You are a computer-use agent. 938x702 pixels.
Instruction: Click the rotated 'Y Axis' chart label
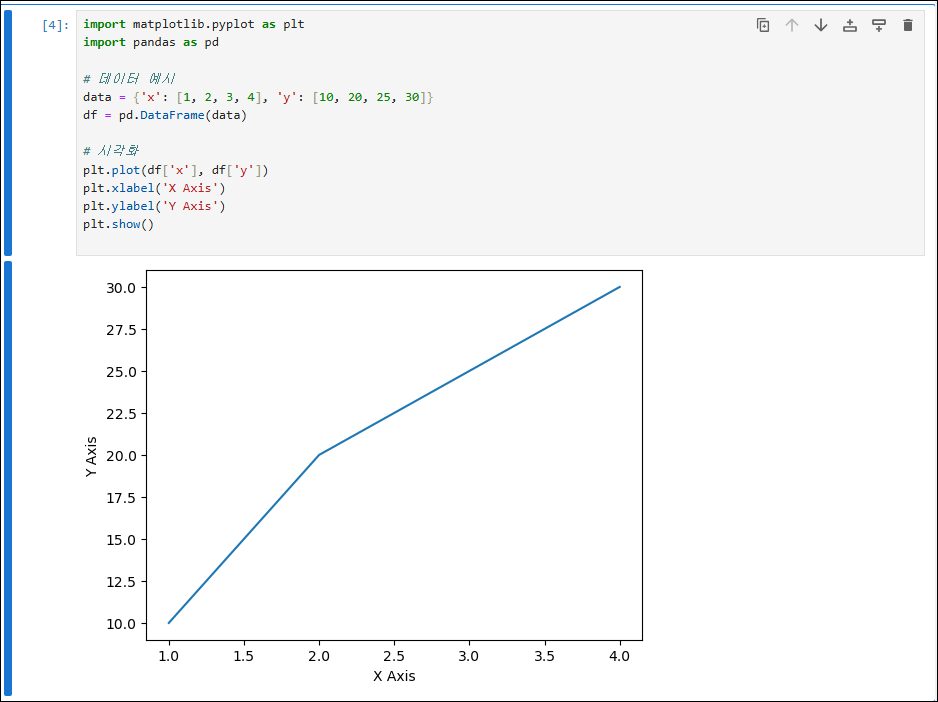coord(91,456)
